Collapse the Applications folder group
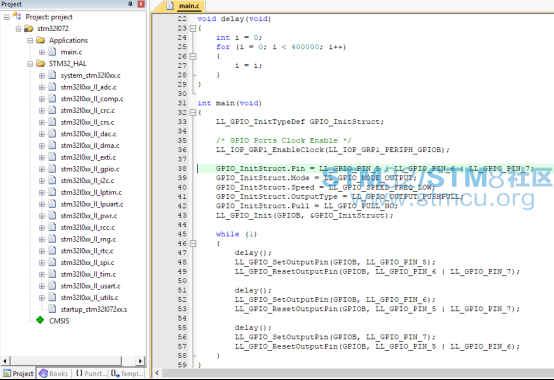Screen dimensions: 554x380 pyautogui.click(x=30, y=40)
